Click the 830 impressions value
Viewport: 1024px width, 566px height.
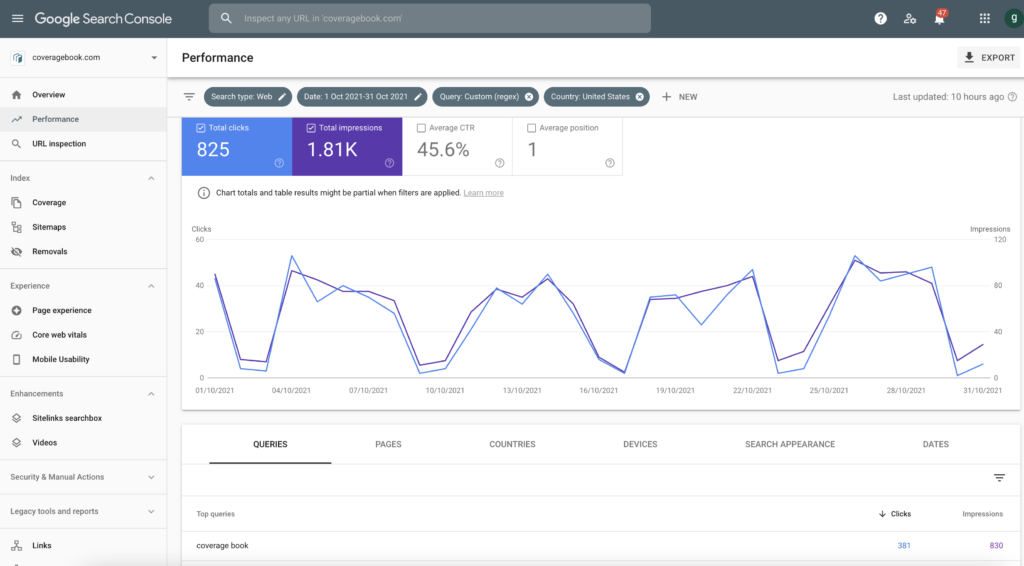(996, 546)
